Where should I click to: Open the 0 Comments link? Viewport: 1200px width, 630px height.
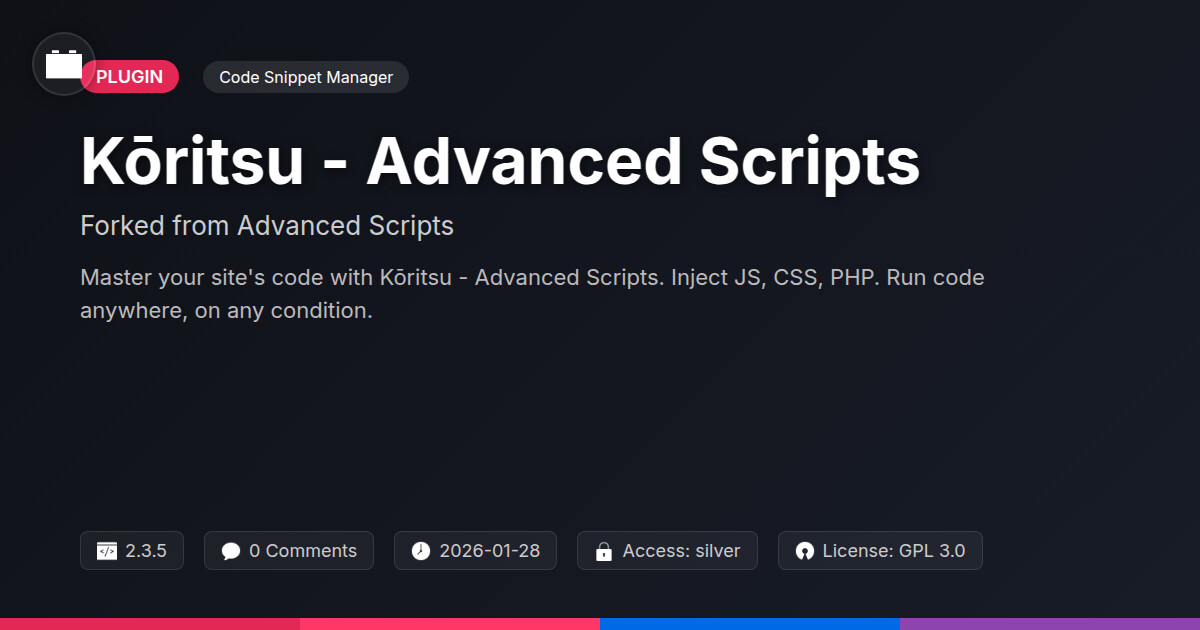(302, 551)
